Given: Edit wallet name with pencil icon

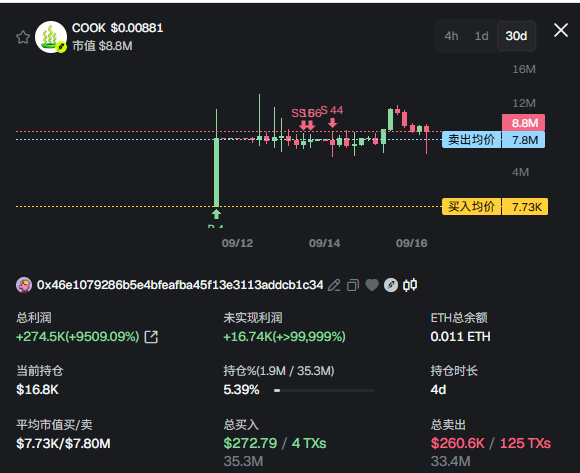Looking at the screenshot, I should pyautogui.click(x=334, y=285).
